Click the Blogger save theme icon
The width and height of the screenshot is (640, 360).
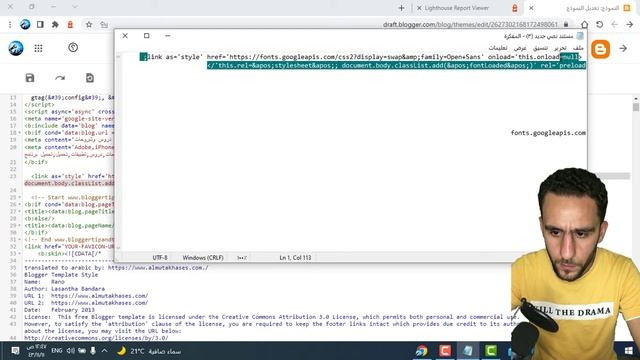pyautogui.click(x=30, y=78)
